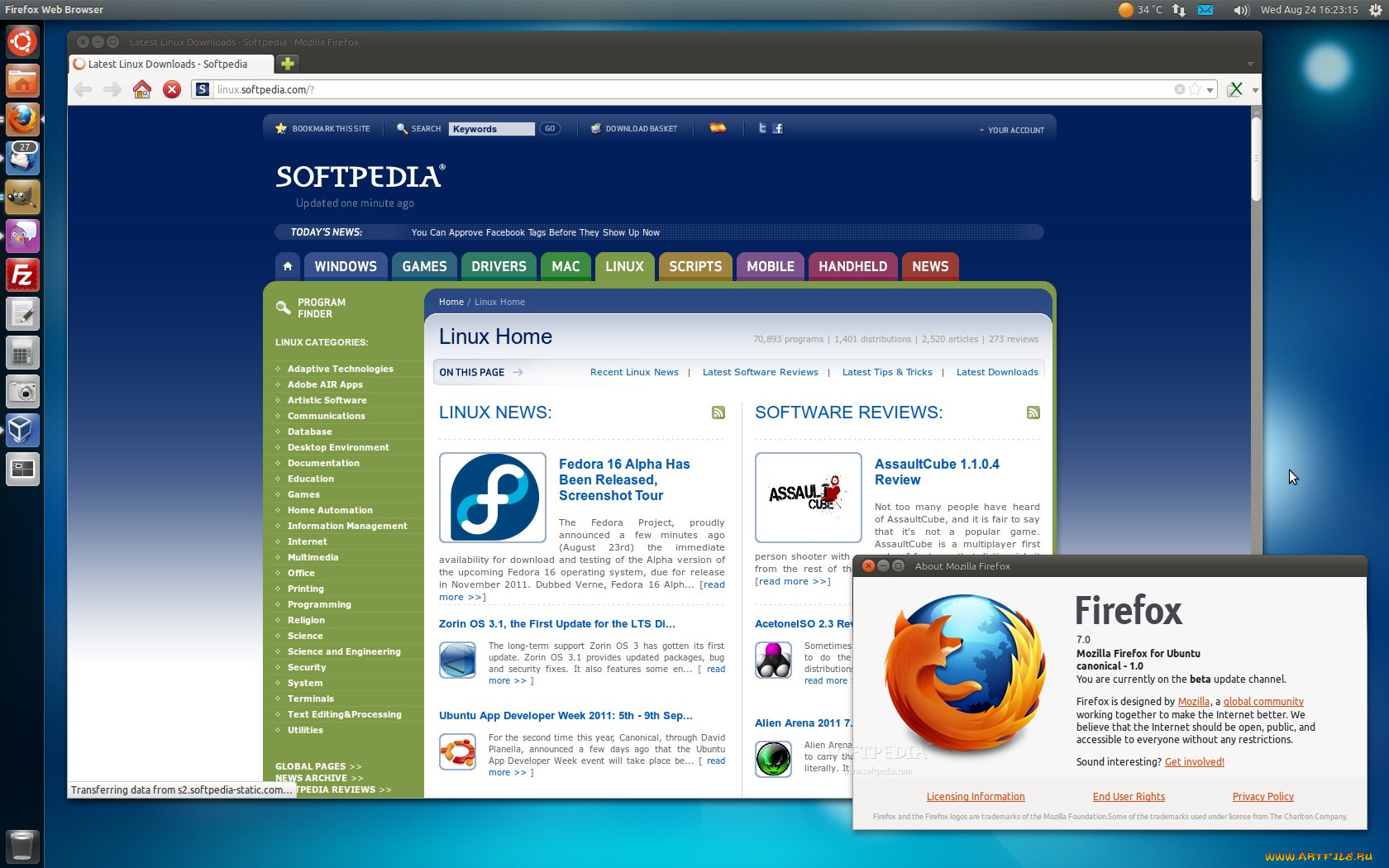1389x868 pixels.
Task: Click the page vertical scrollbar thumb
Action: click(x=1256, y=159)
